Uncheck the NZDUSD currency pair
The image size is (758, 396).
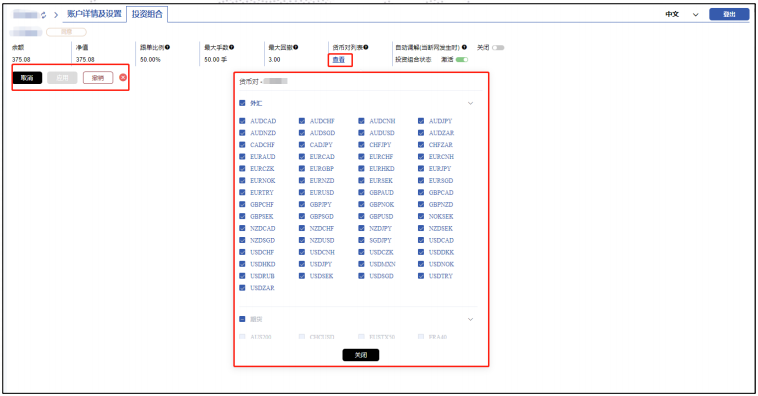[x=302, y=240]
